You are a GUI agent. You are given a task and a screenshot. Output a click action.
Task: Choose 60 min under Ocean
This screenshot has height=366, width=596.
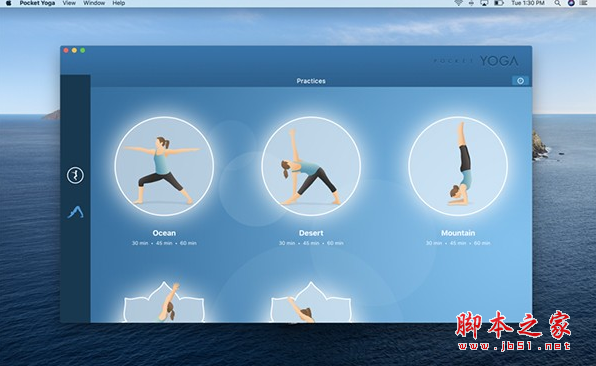tap(189, 243)
